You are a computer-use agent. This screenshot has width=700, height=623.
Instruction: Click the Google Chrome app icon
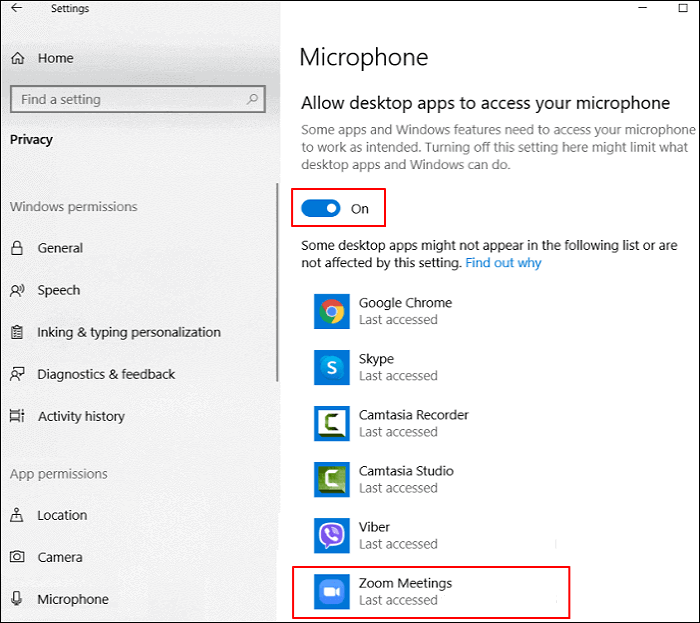pyautogui.click(x=330, y=311)
